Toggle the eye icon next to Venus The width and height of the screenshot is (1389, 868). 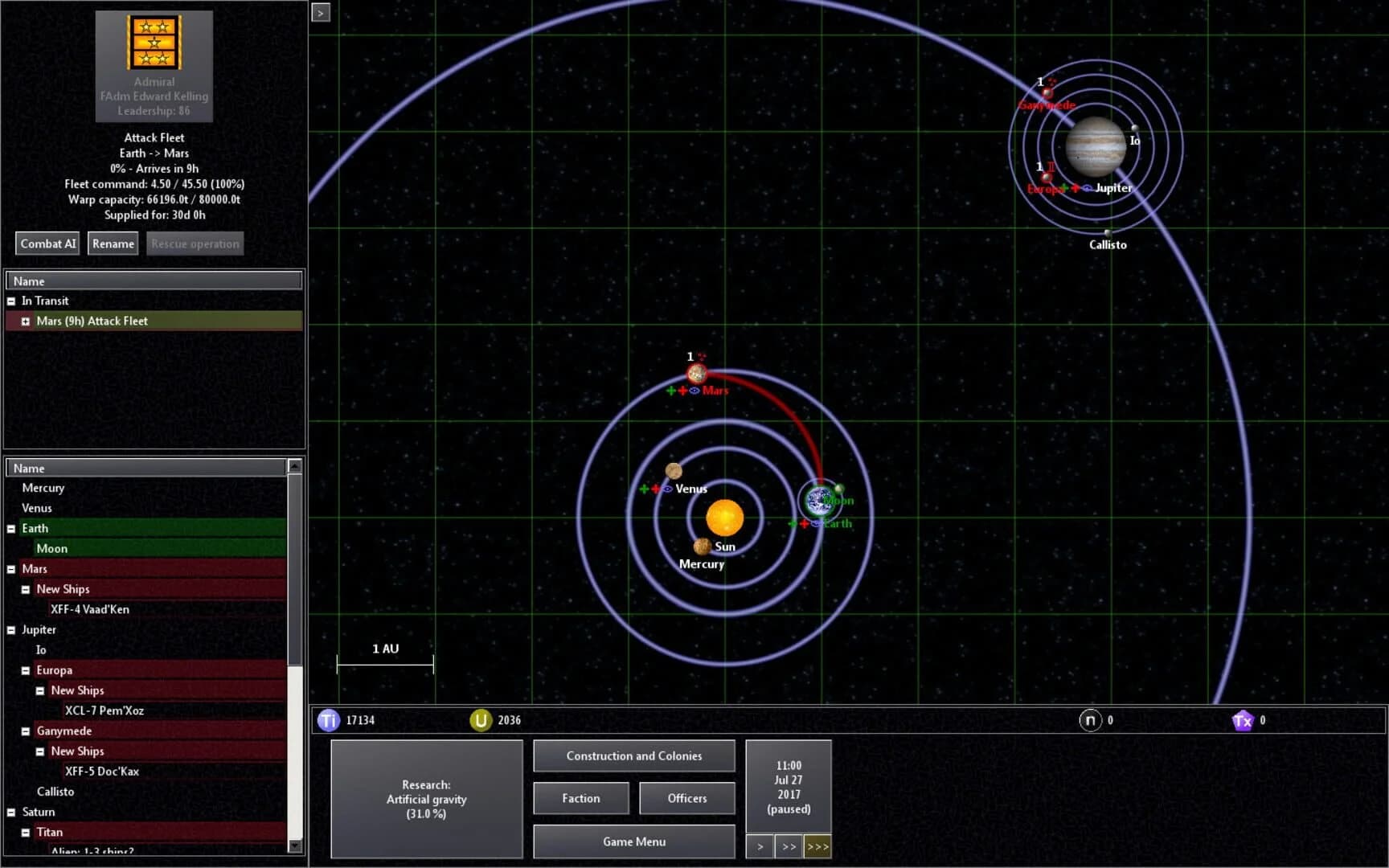pos(667,489)
